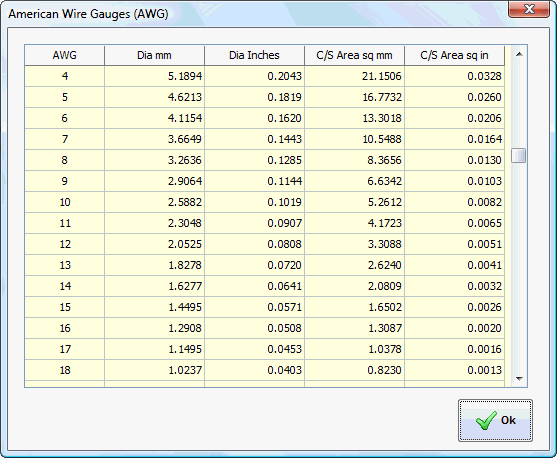Screen dimensions: 557x458
Task: Select diameter value 3.6649
Action: click(155, 139)
